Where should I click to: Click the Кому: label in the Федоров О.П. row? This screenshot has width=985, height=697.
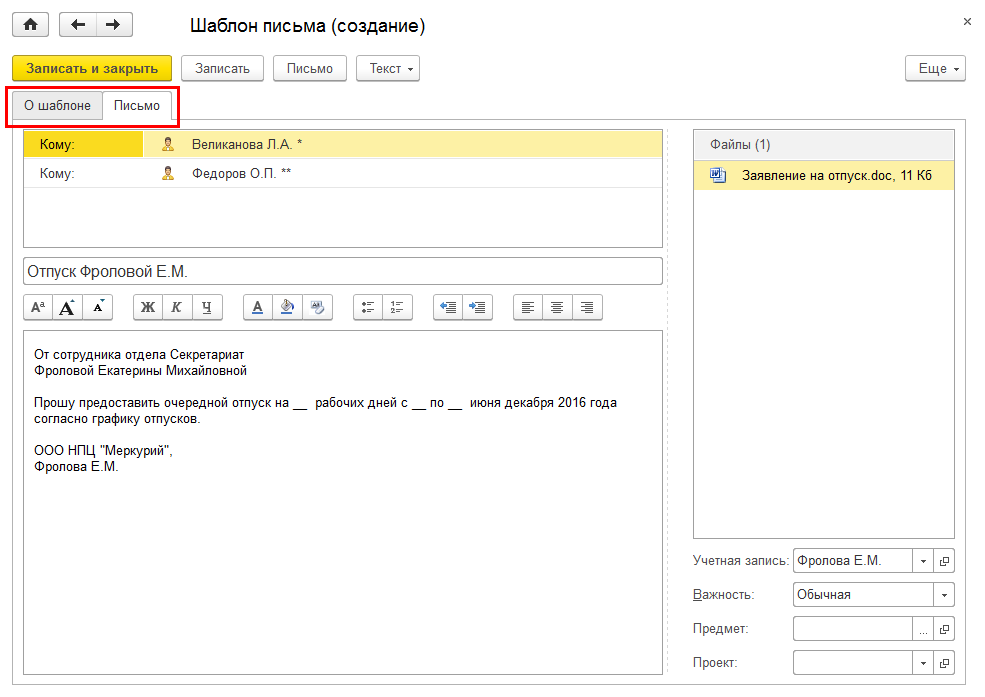[x=57, y=173]
